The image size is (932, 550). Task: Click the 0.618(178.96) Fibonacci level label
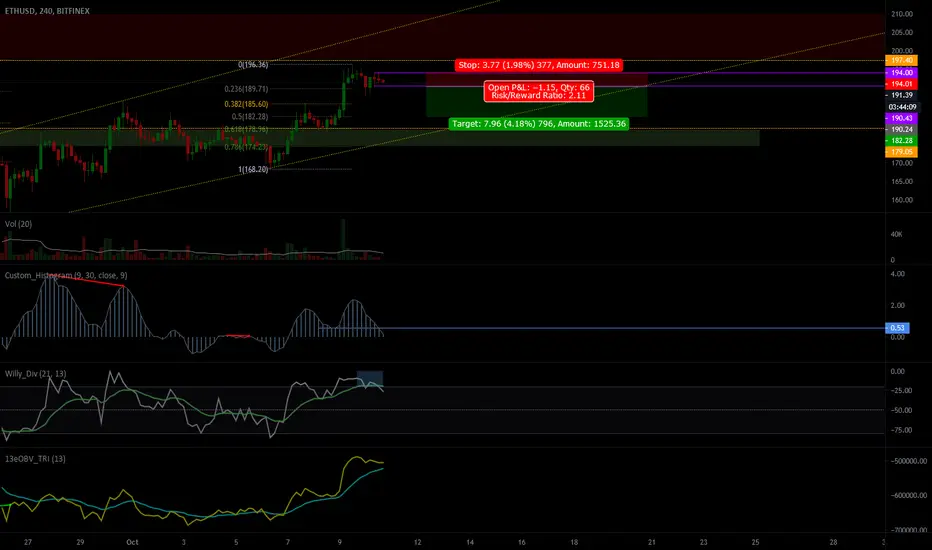coord(246,129)
